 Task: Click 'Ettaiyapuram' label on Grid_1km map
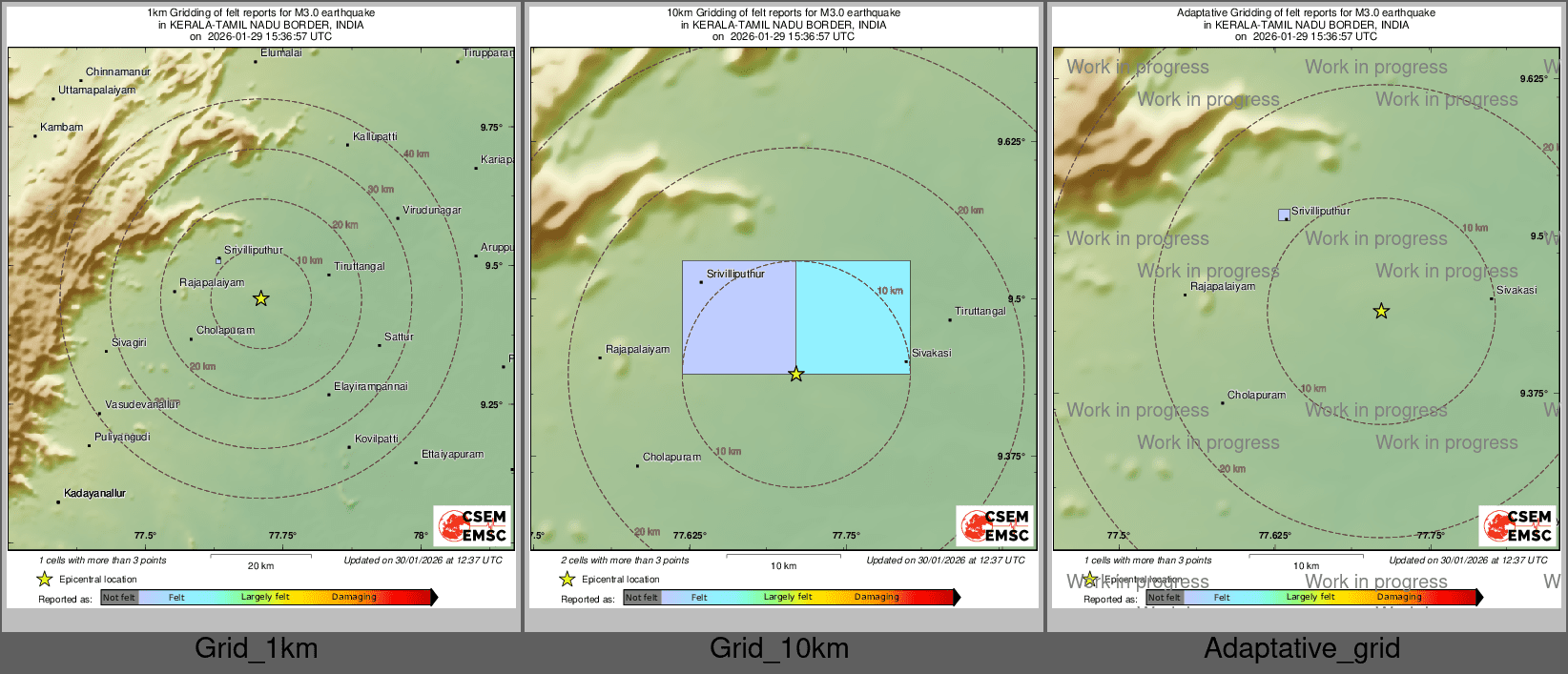453,454
